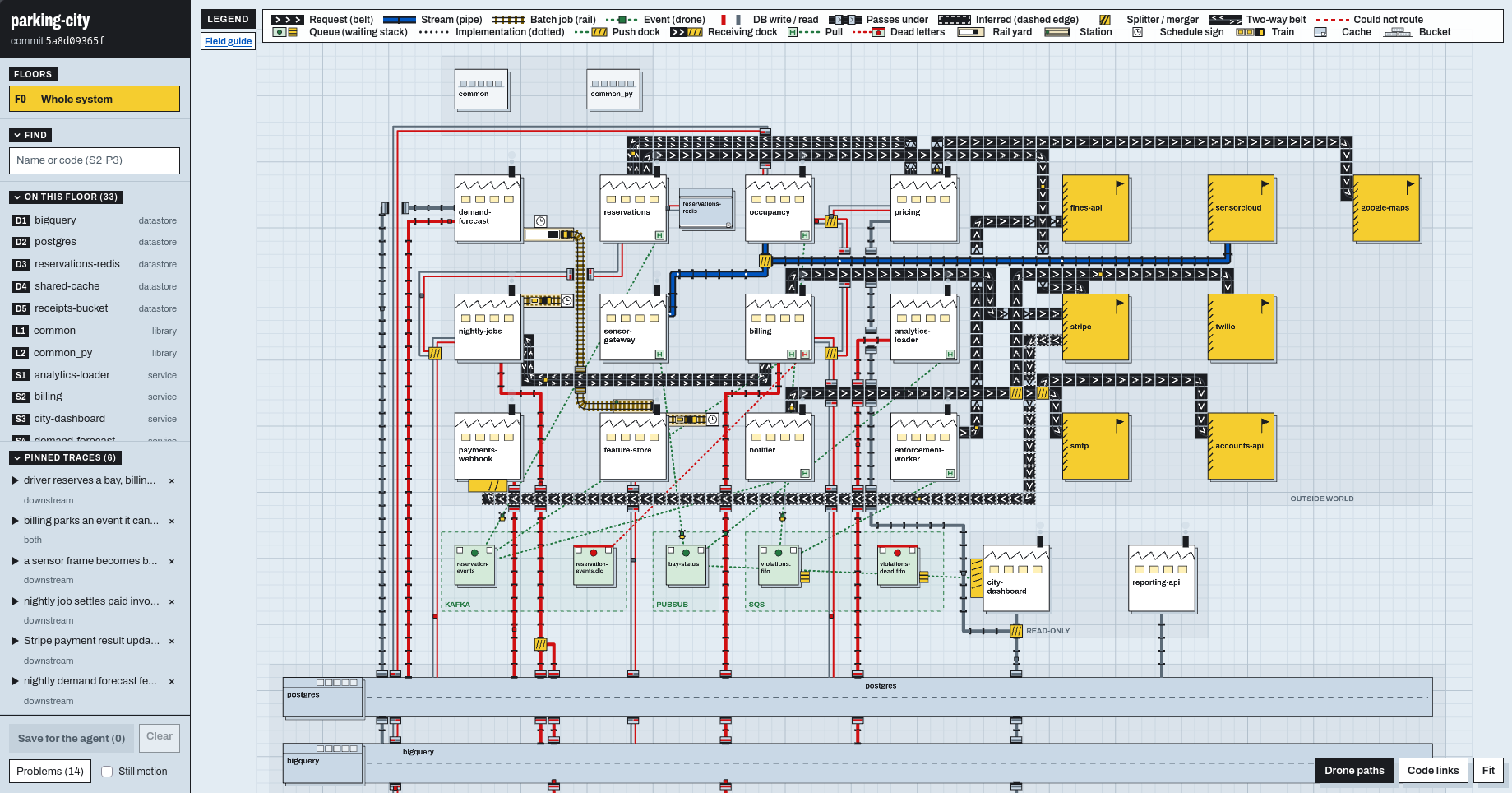
Task: Click the sensor-gateway building
Action: click(633, 327)
